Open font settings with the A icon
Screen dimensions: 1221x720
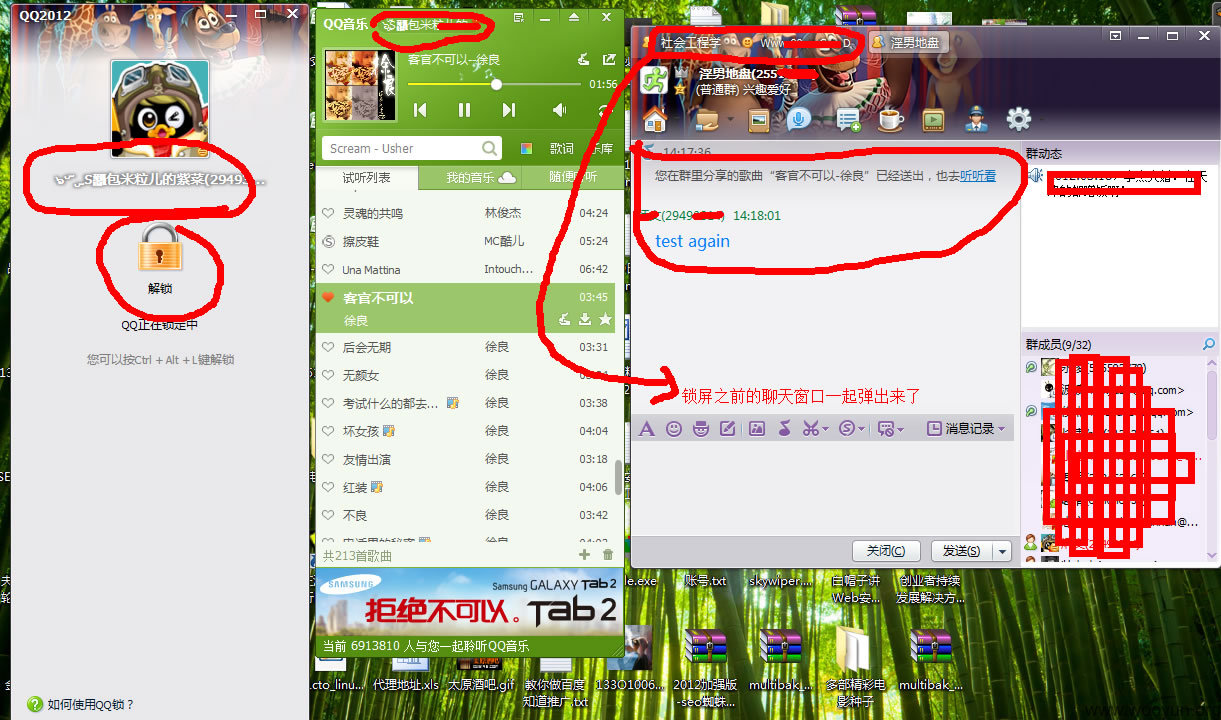[x=646, y=428]
